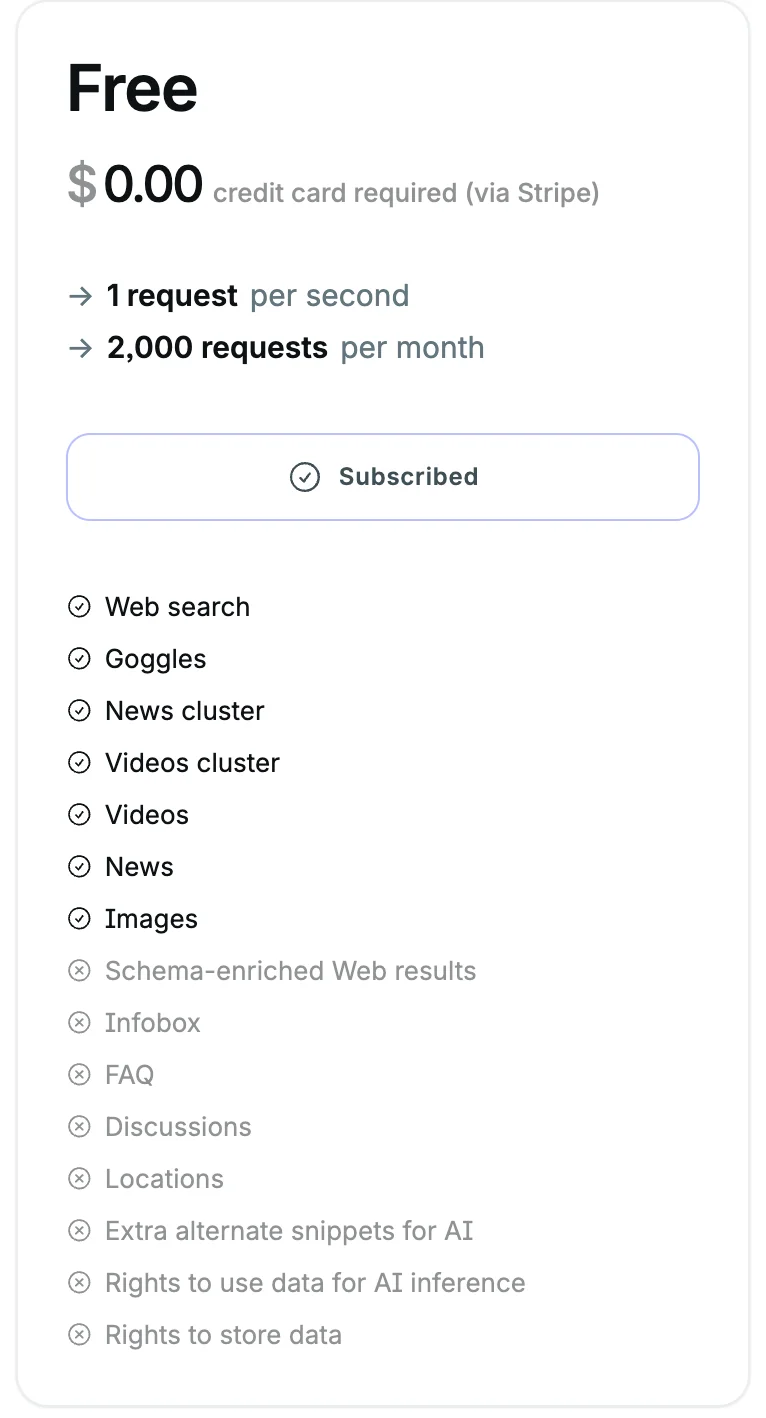Click the arrow icon before 1 request per second
This screenshot has width=766, height=1418.
81,296
